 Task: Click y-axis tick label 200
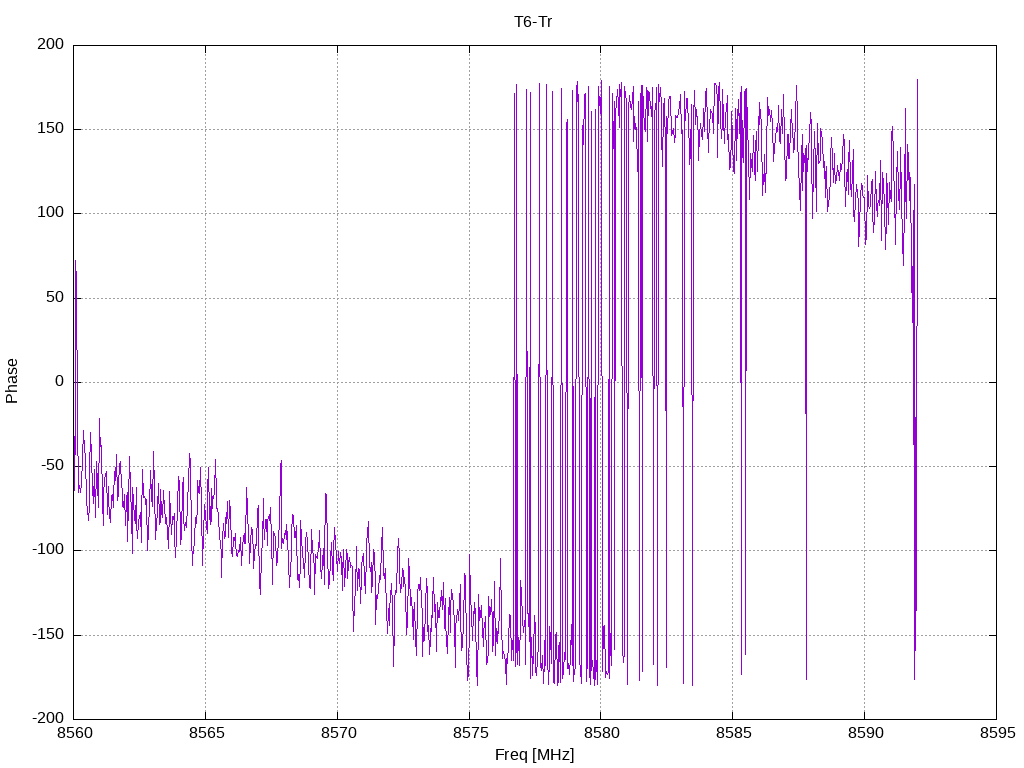[51, 44]
